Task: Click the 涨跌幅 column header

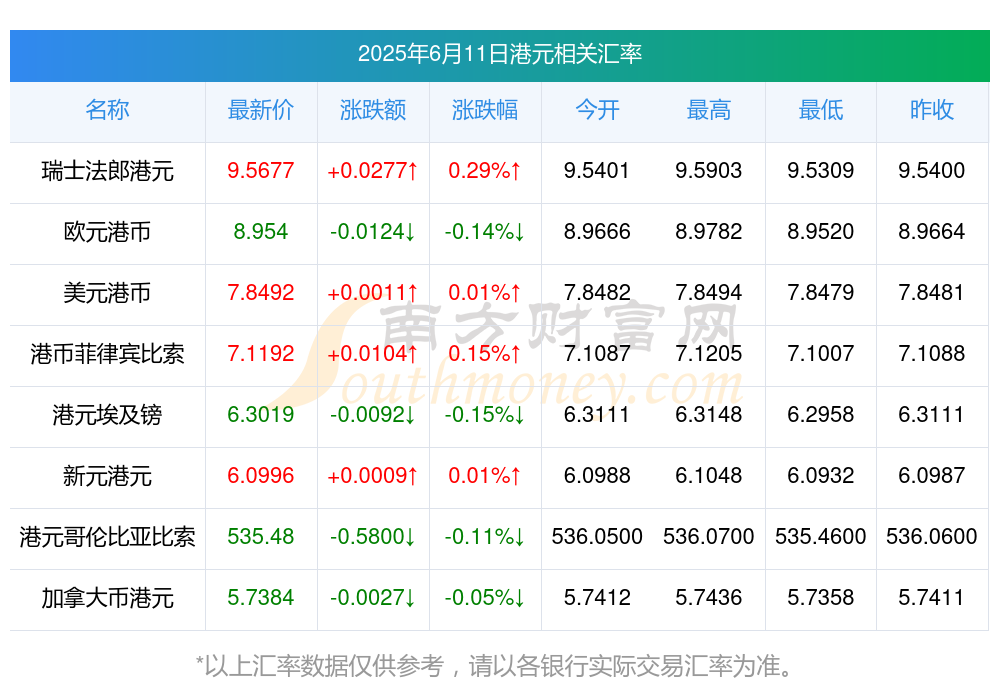Action: [485, 110]
